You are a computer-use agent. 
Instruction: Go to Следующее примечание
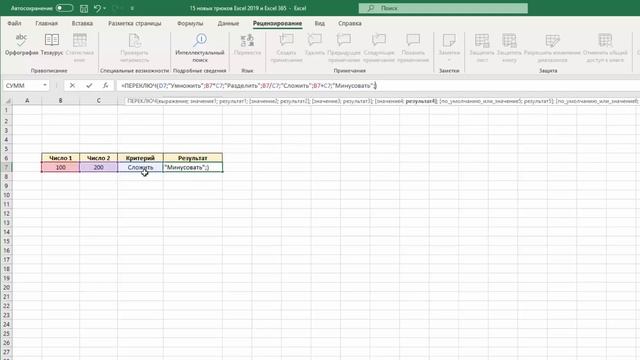(379, 48)
